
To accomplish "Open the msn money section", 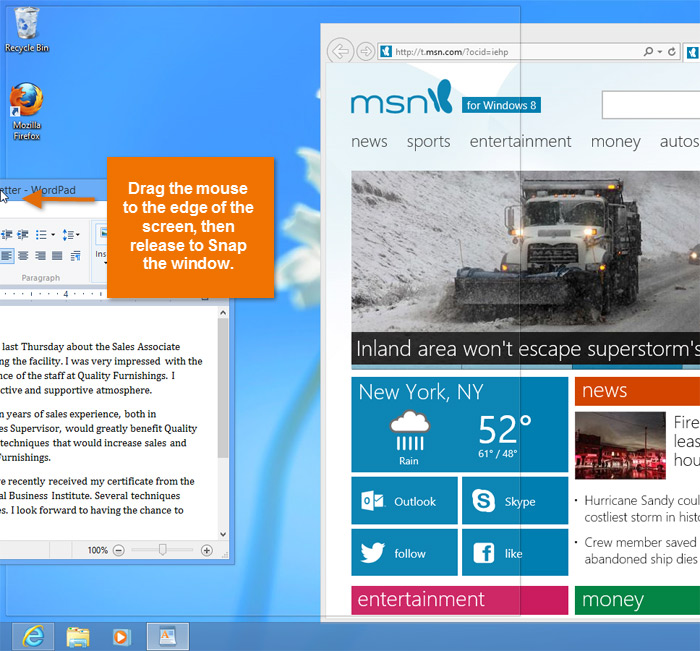I will 616,142.
